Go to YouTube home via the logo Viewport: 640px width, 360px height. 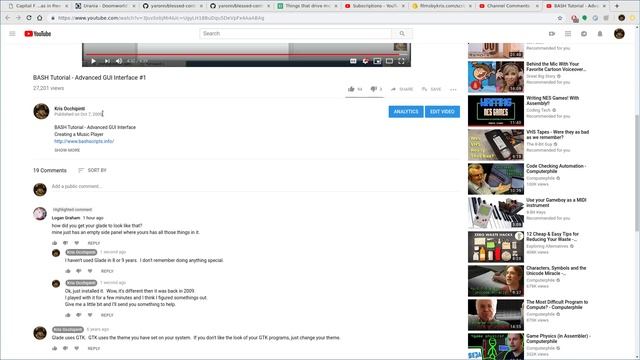point(38,33)
